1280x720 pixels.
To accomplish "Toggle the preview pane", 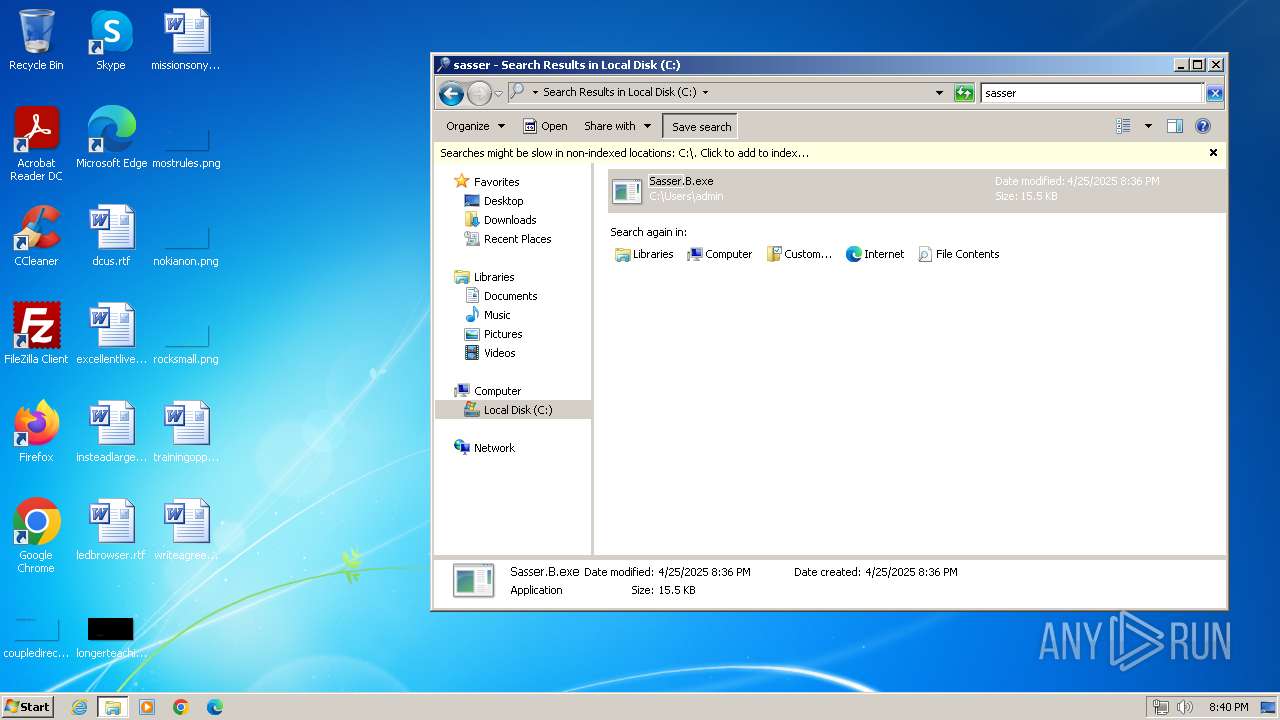I will point(1175,126).
